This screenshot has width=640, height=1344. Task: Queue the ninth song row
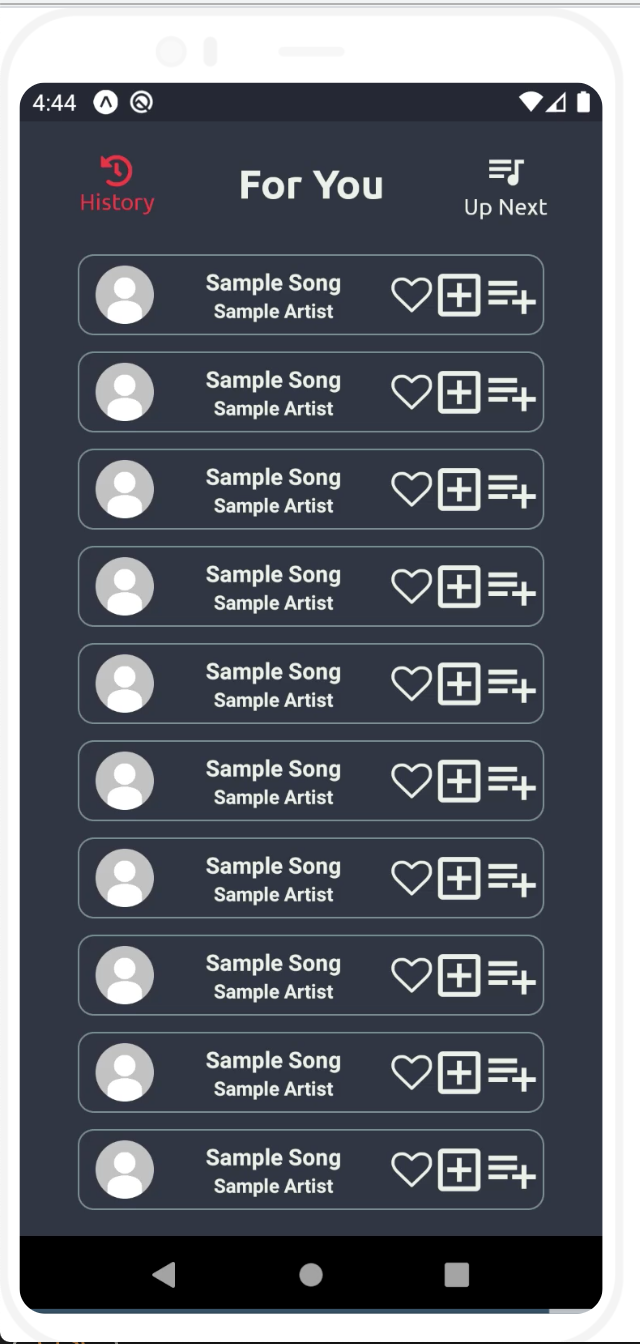[x=512, y=1073]
